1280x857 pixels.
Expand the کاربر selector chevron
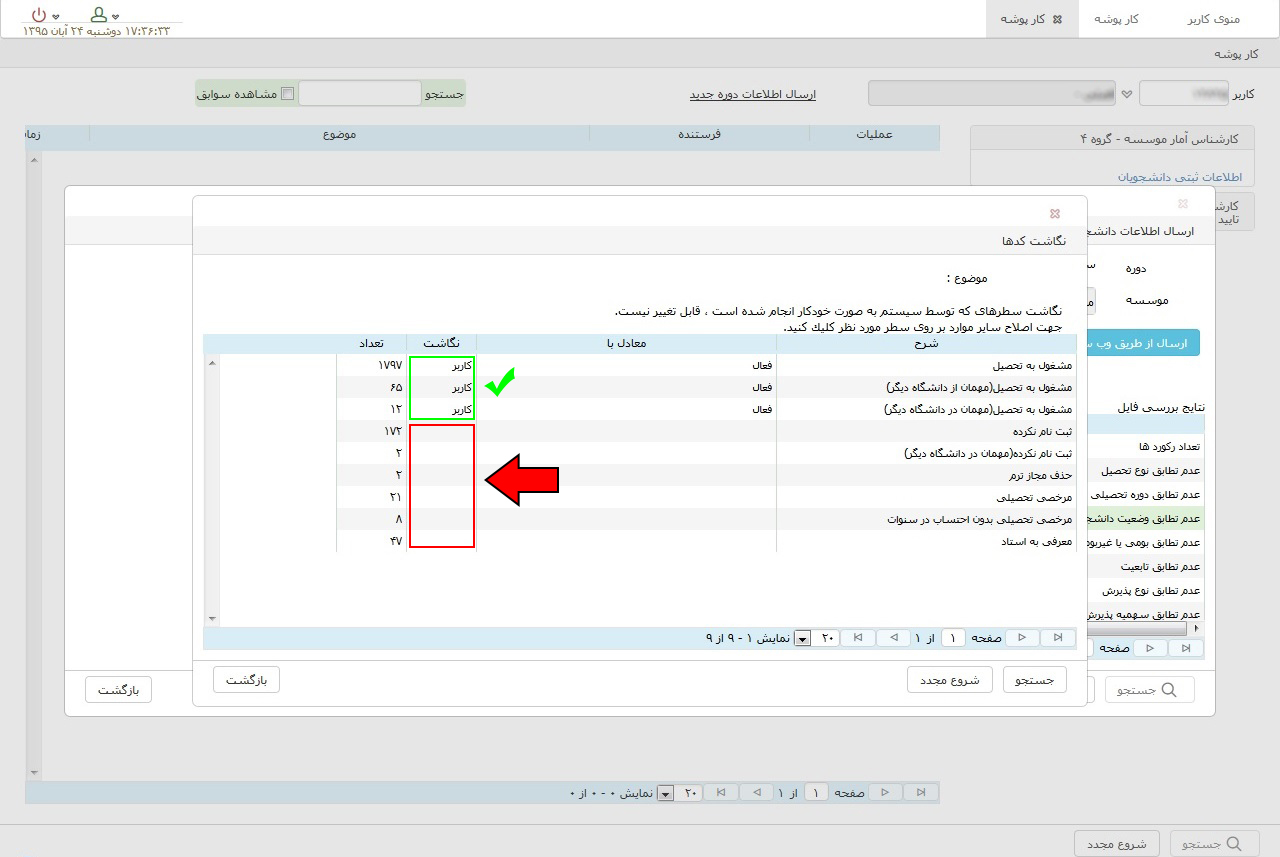[x=1127, y=94]
